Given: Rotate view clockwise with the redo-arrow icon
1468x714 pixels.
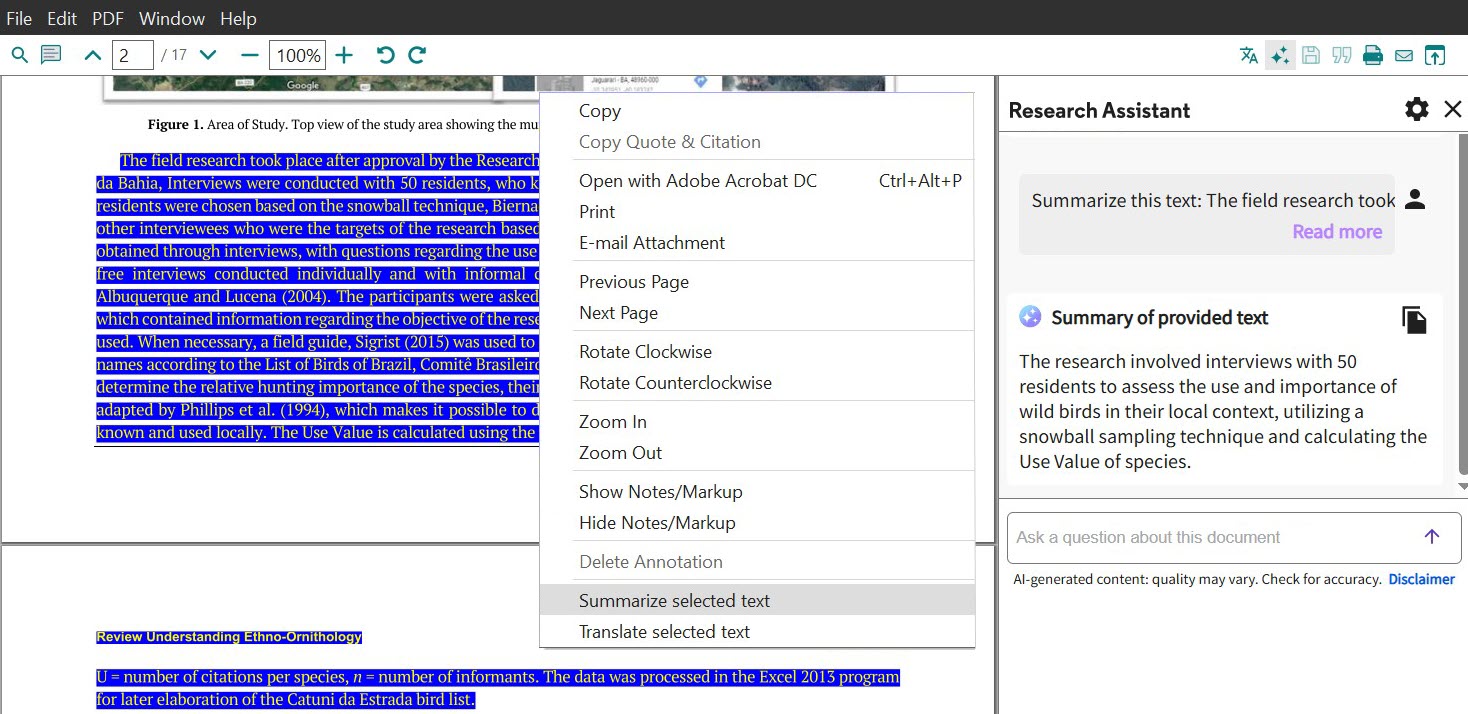Looking at the screenshot, I should click(416, 55).
